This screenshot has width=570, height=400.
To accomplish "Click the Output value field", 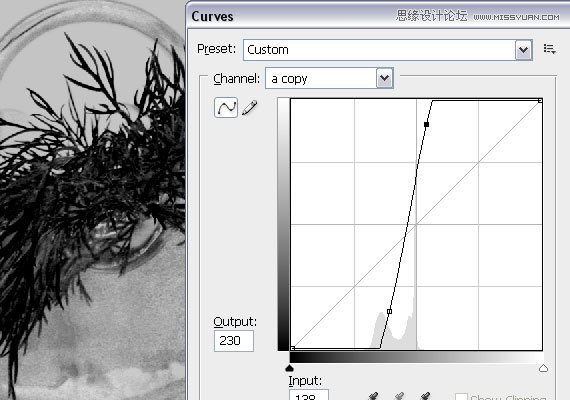I will 234,341.
